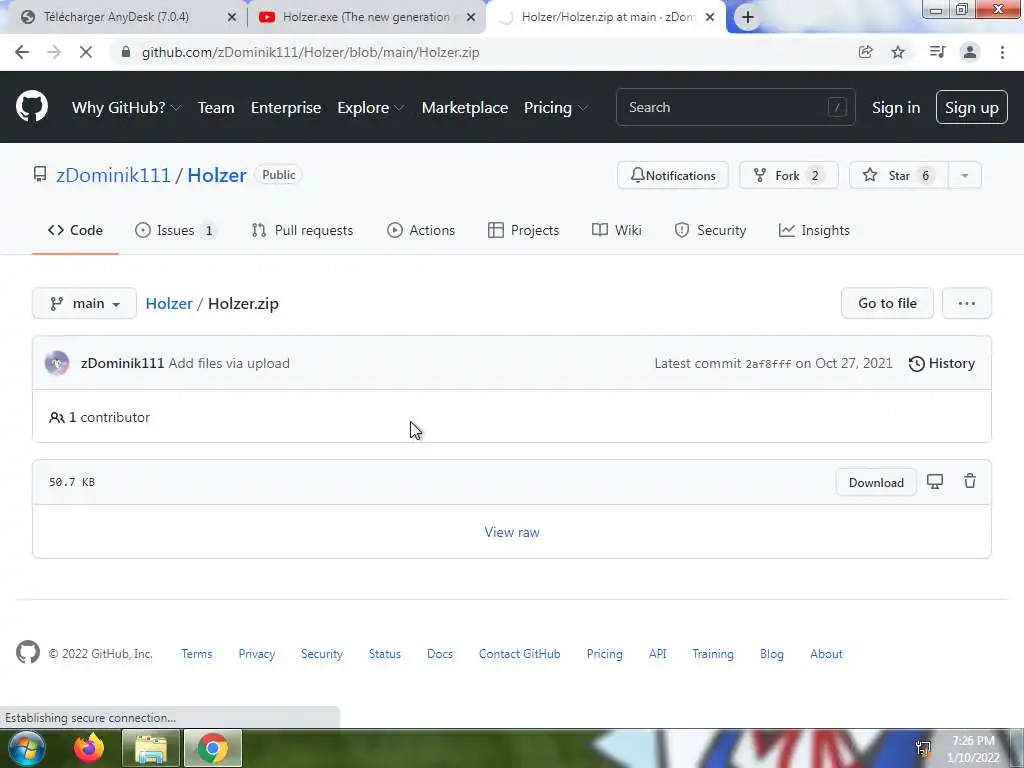The width and height of the screenshot is (1024, 768).
Task: Click the Add files via upload commit message
Action: (229, 364)
